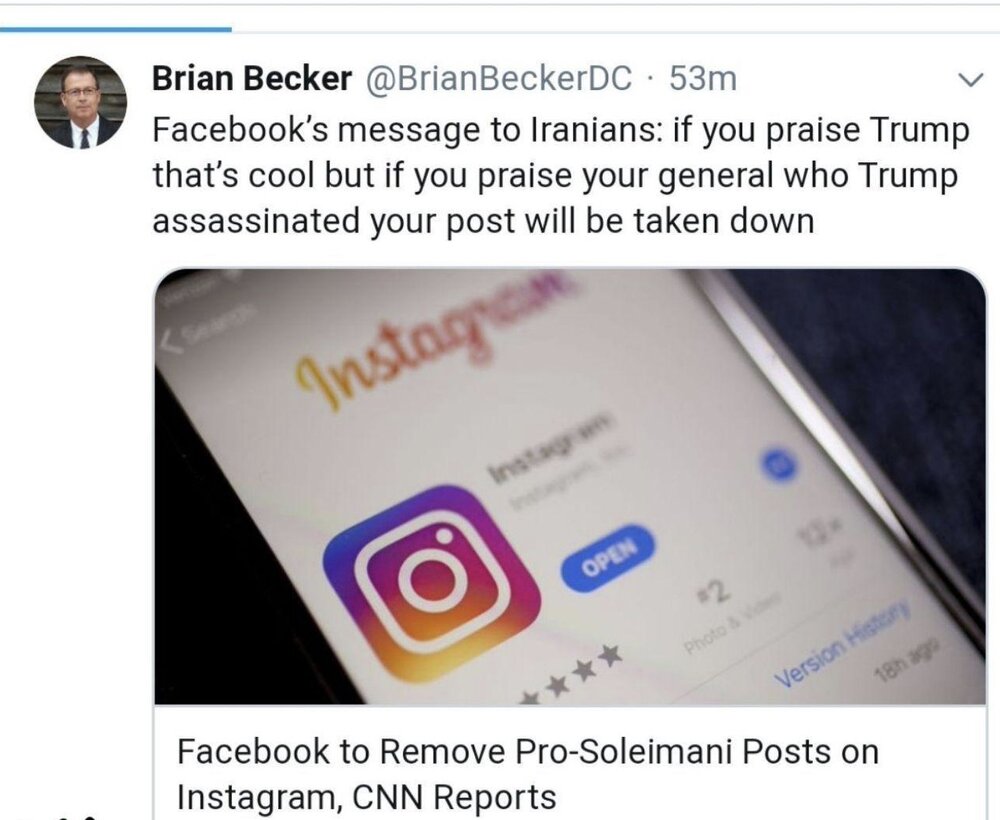1000x820 pixels.
Task: Open the @BrianBeckerDC handle
Action: point(498,79)
